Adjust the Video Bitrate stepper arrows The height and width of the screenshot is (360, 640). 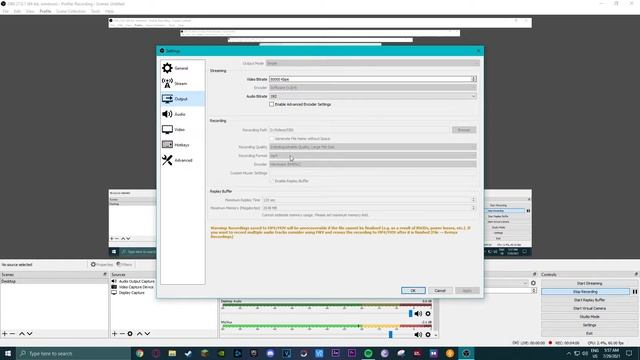[x=473, y=79]
